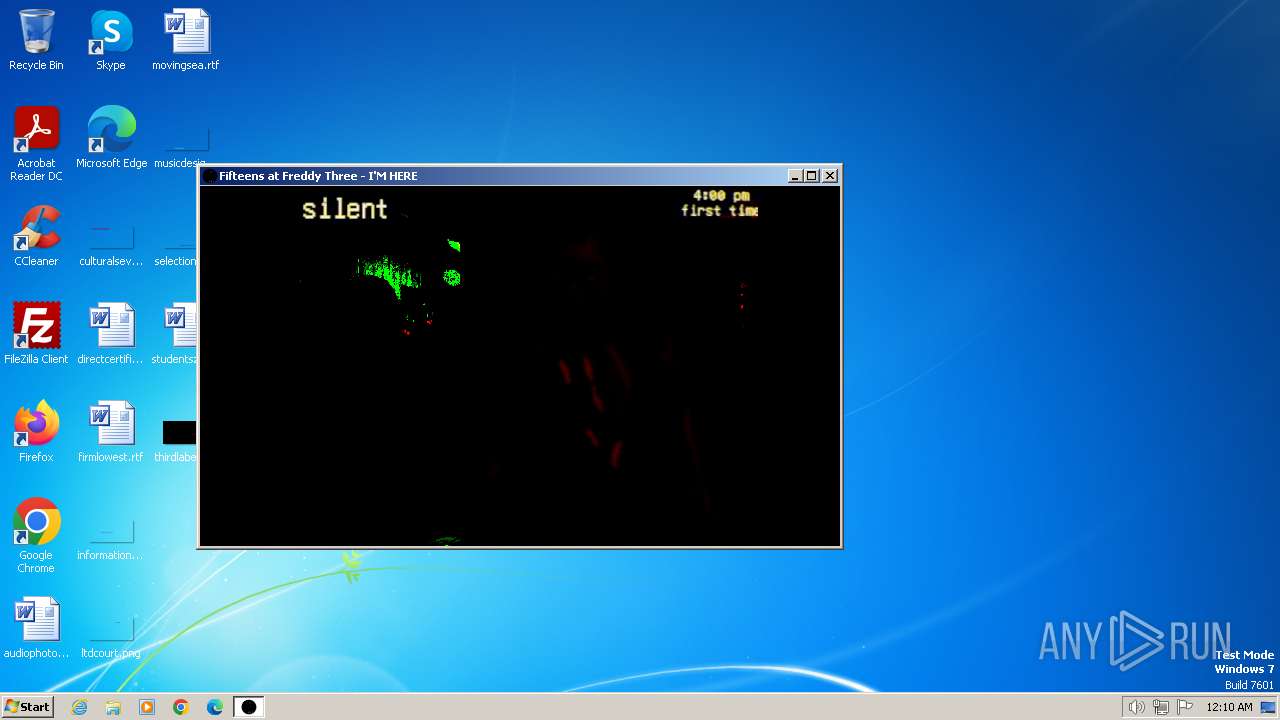Open Windows Explorer folder in taskbar
Viewport: 1280px width, 720px height.
[113, 707]
